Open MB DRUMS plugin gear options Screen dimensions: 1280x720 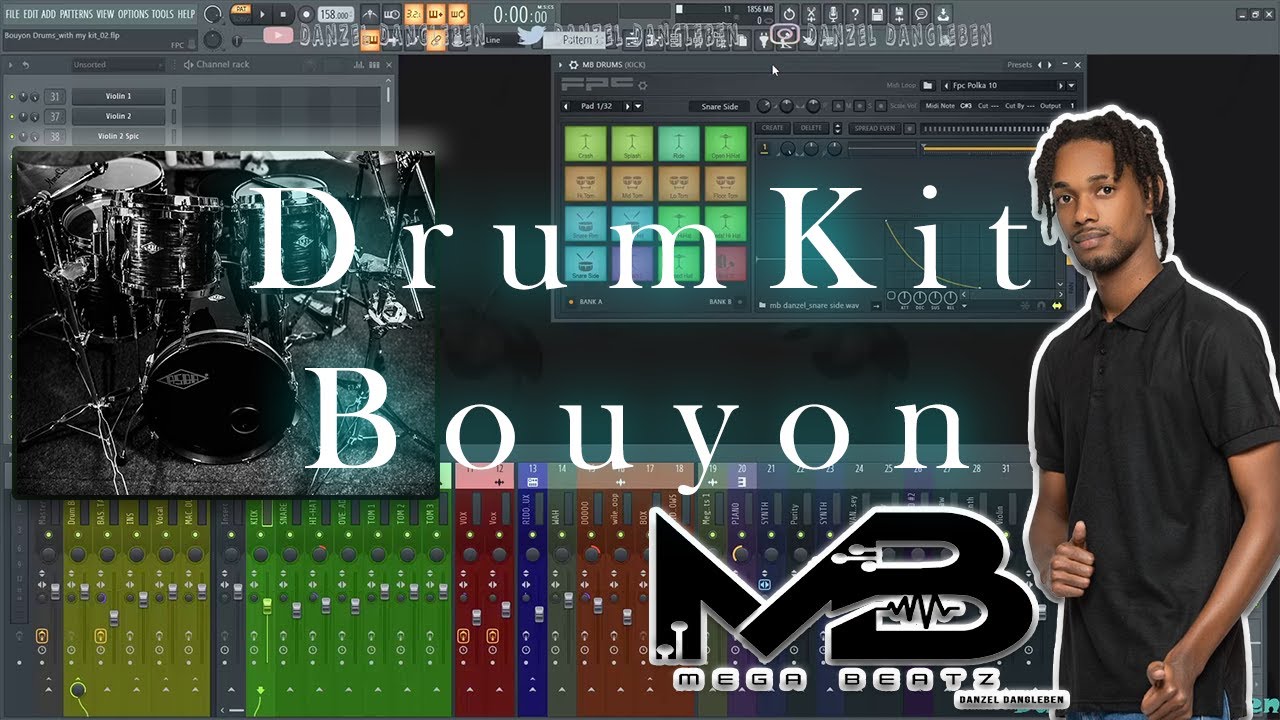[573, 64]
